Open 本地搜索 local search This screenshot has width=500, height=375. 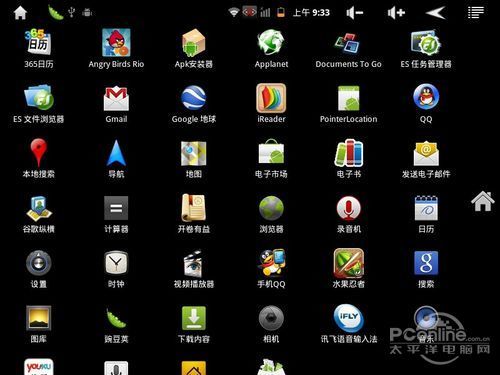click(x=39, y=153)
